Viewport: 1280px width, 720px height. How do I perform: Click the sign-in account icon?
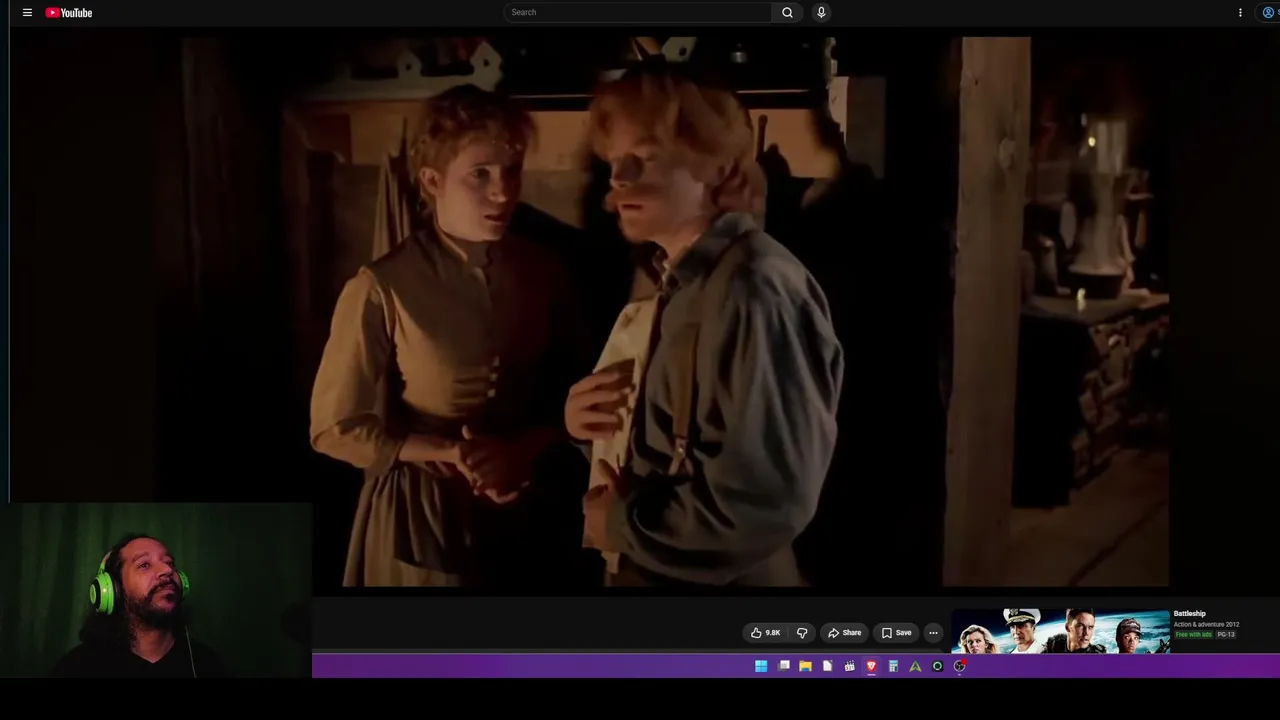pyautogui.click(x=1268, y=13)
